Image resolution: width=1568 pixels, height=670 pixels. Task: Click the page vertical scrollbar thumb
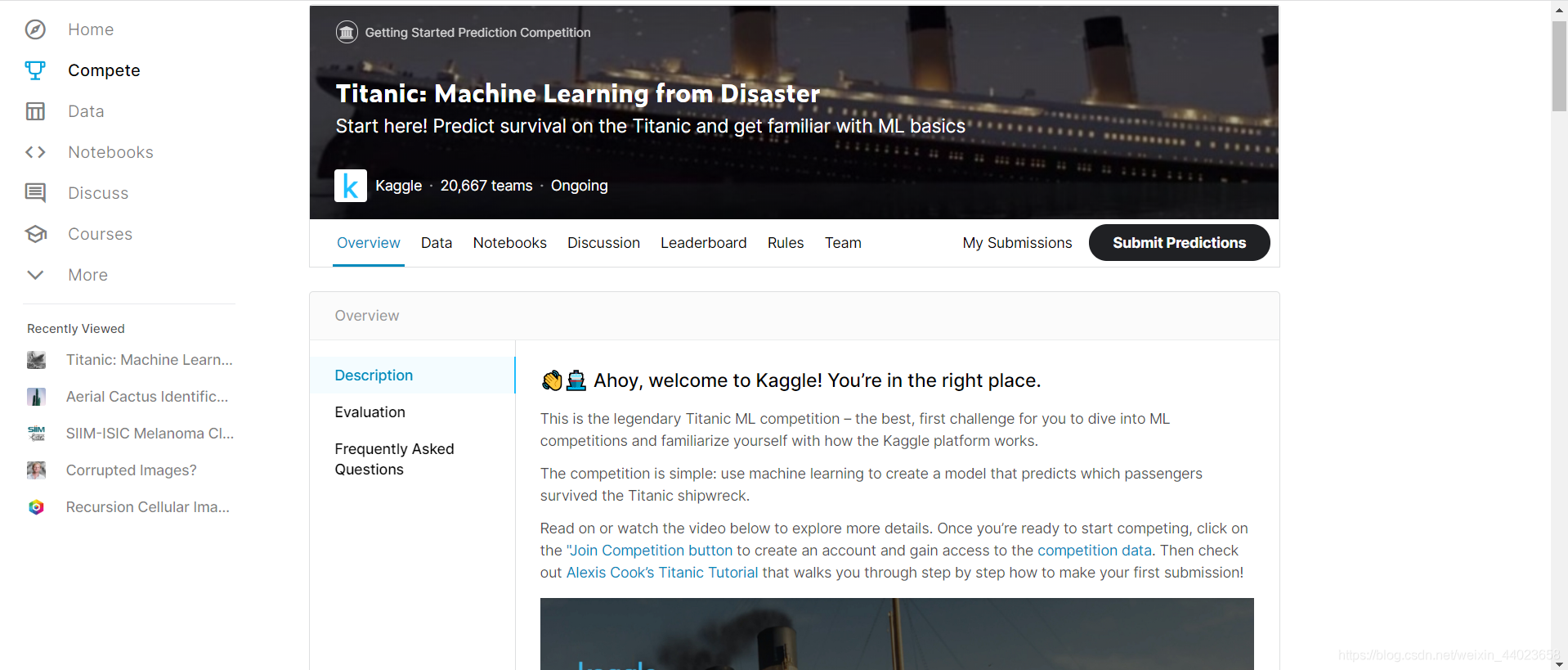pos(1559,65)
